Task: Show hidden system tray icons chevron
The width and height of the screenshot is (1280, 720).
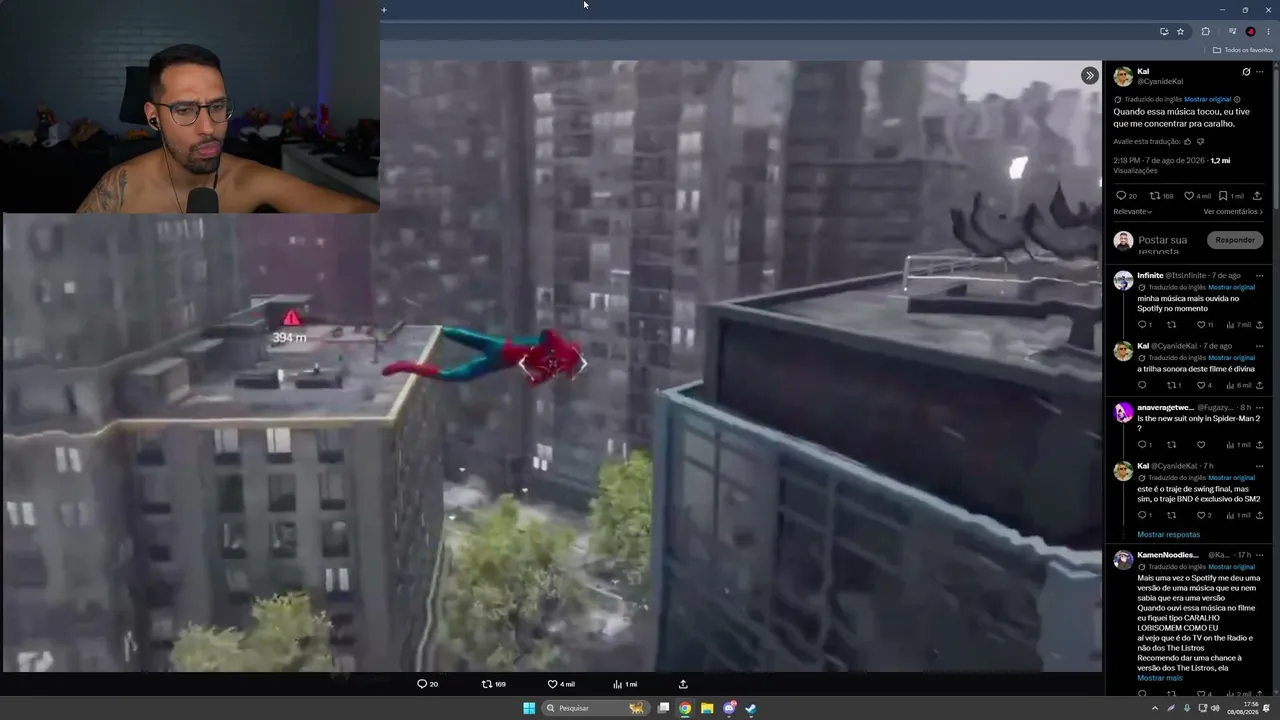Action: point(1155,708)
